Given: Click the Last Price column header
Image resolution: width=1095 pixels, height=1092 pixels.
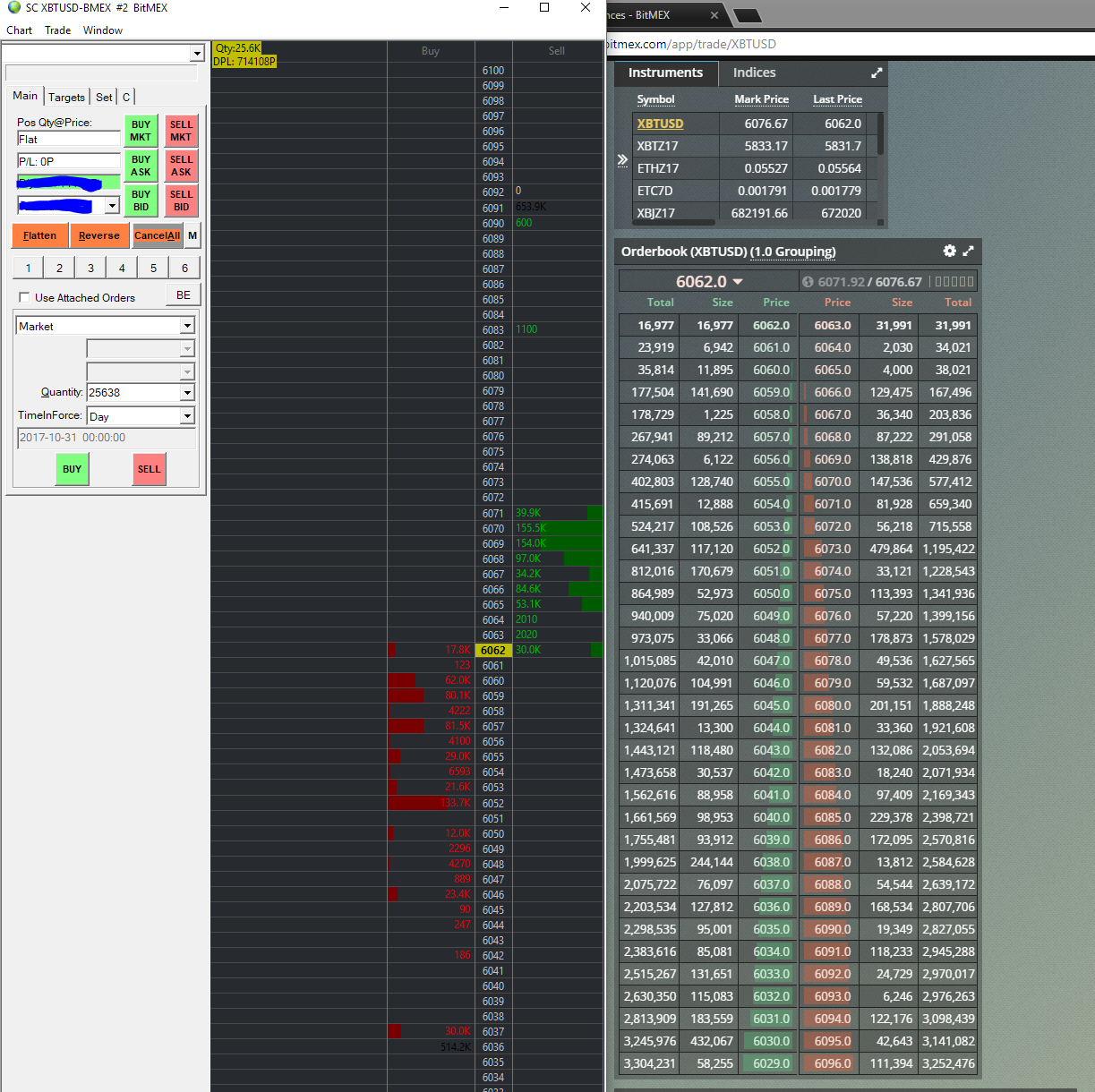Looking at the screenshot, I should [x=837, y=99].
